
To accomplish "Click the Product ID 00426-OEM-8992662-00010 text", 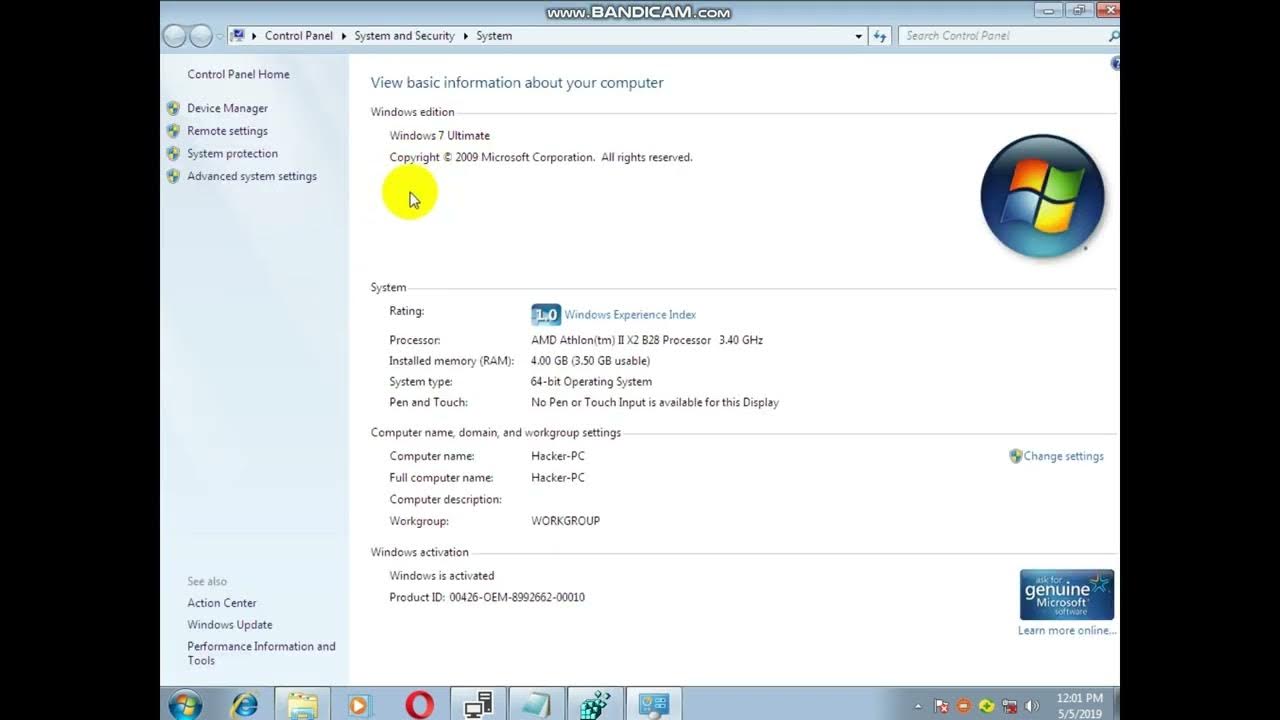I will pyautogui.click(x=487, y=598).
